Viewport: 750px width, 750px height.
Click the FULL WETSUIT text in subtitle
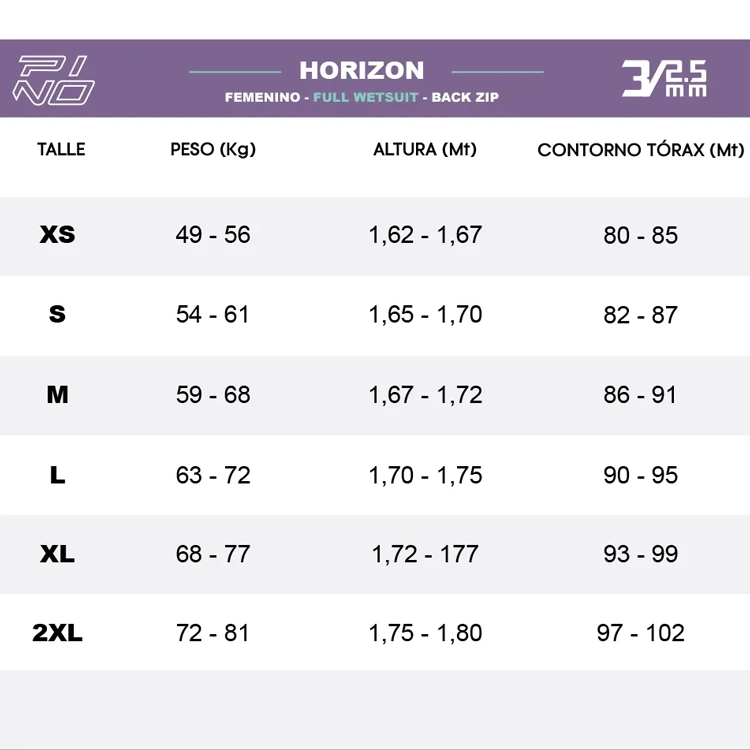pos(365,98)
